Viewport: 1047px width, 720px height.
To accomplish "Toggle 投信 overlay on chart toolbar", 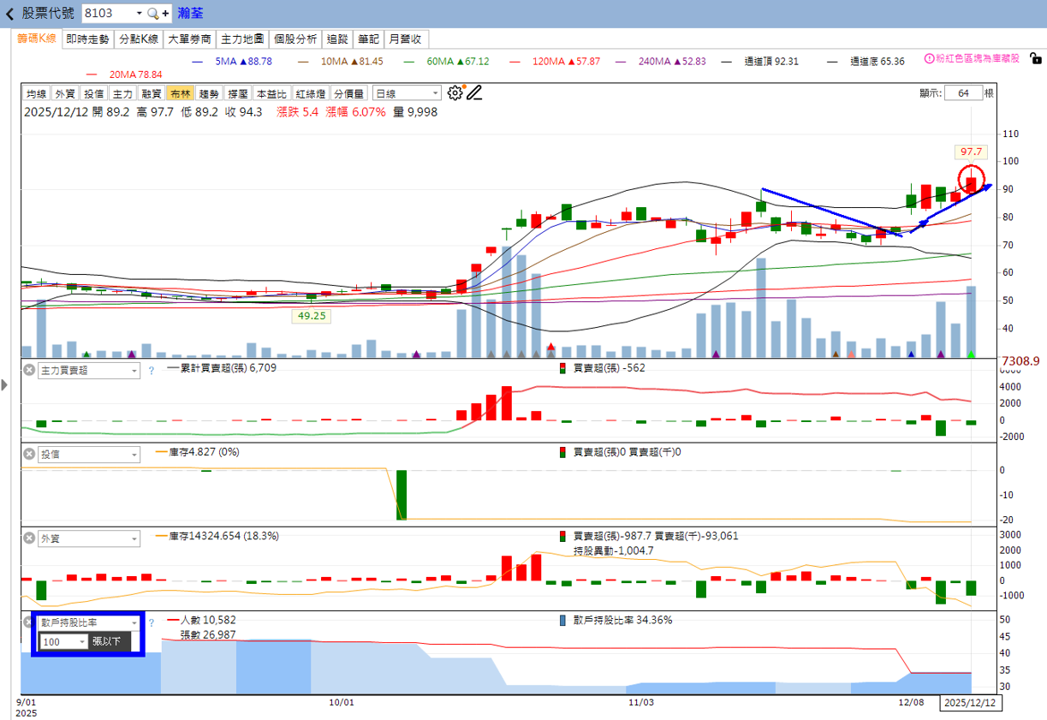I will 93,94.
